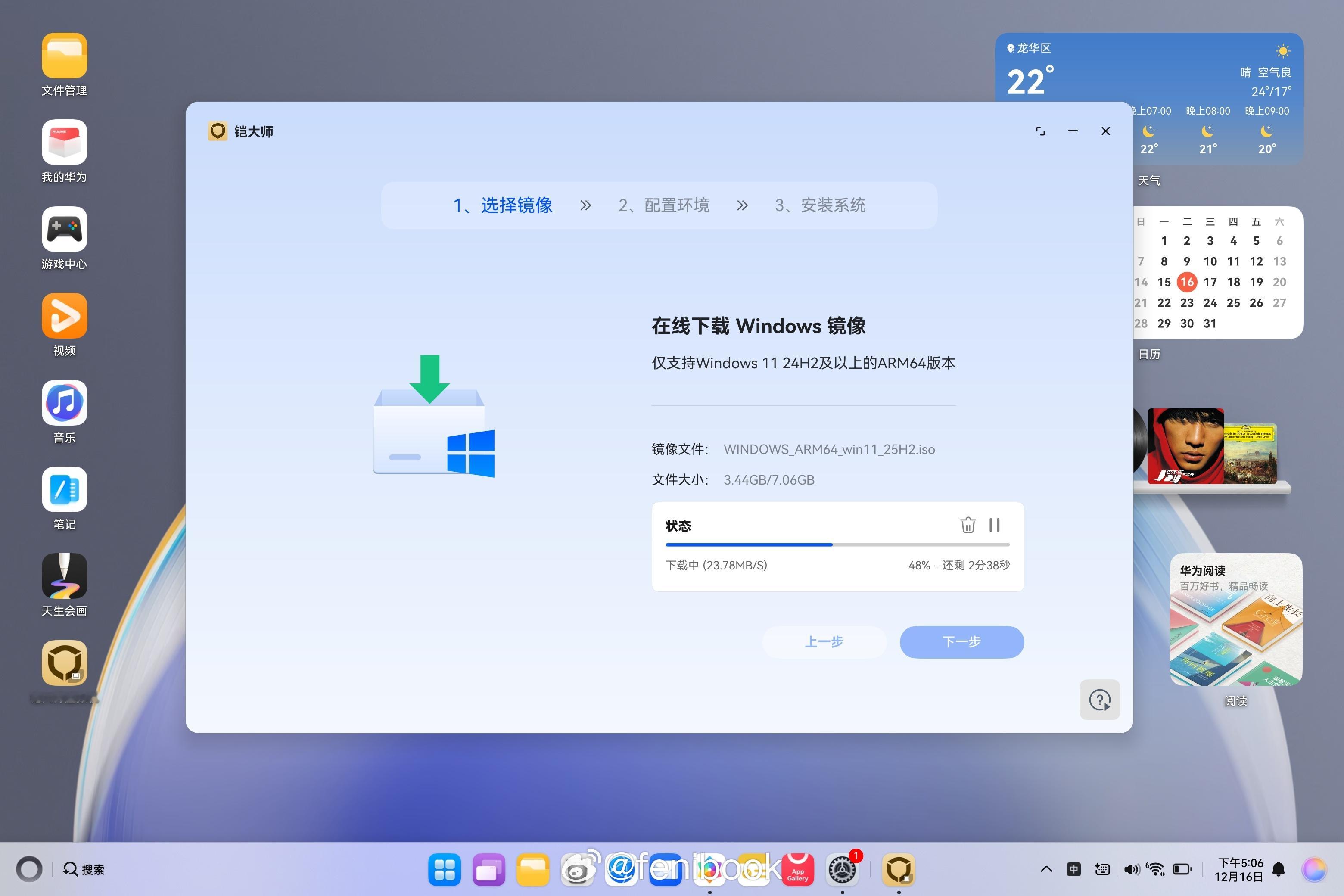Select step tab 2、配置环境
Image resolution: width=1344 pixels, height=896 pixels.
(663, 205)
